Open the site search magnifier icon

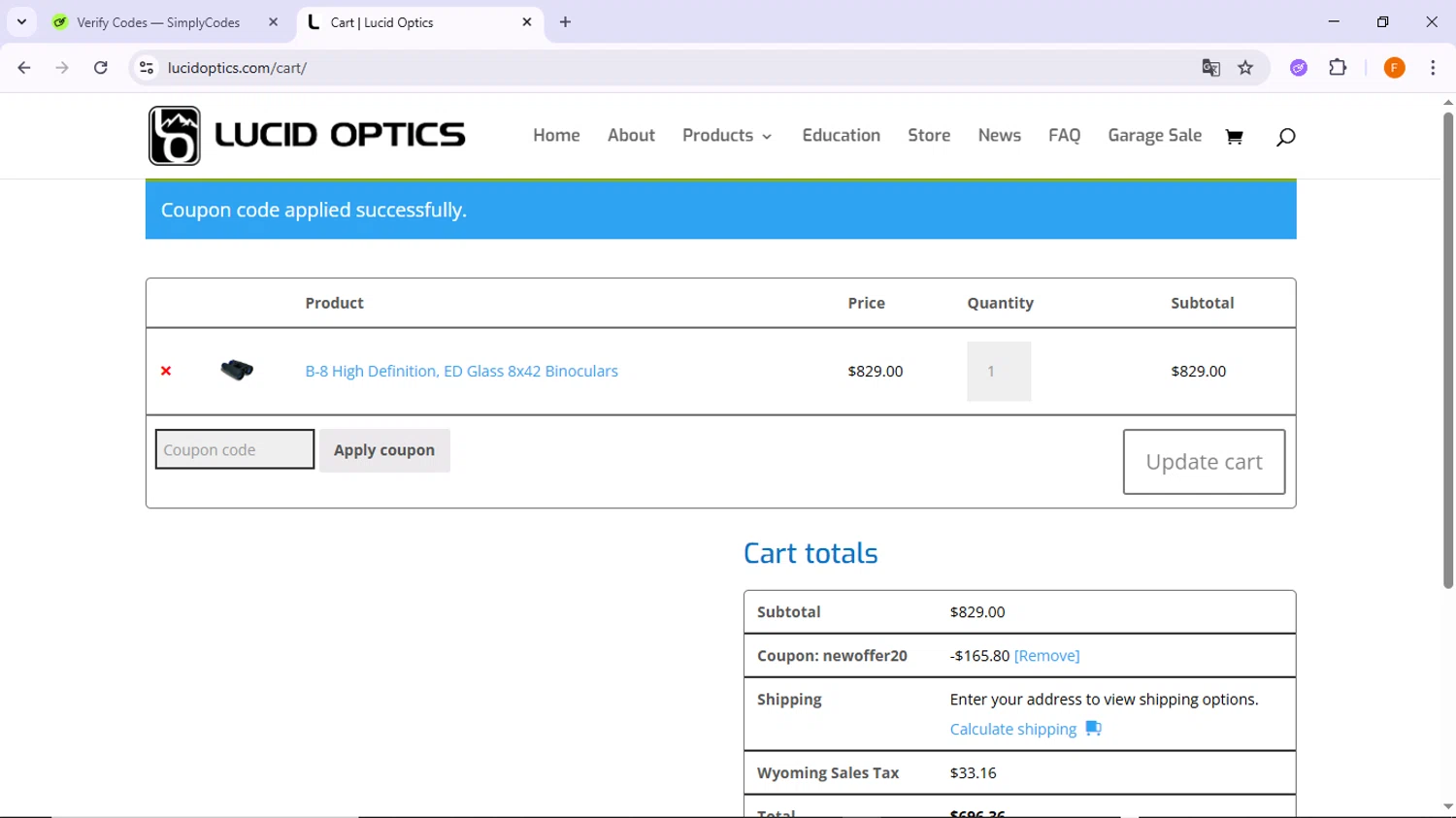click(1285, 137)
